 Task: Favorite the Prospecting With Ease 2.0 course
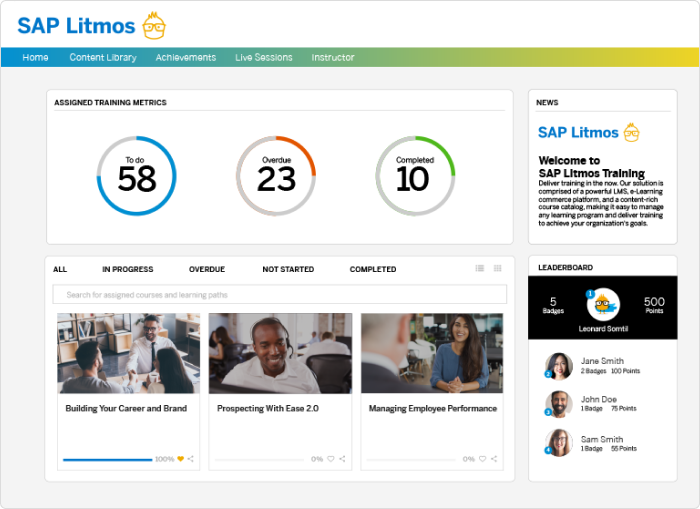coord(331,459)
